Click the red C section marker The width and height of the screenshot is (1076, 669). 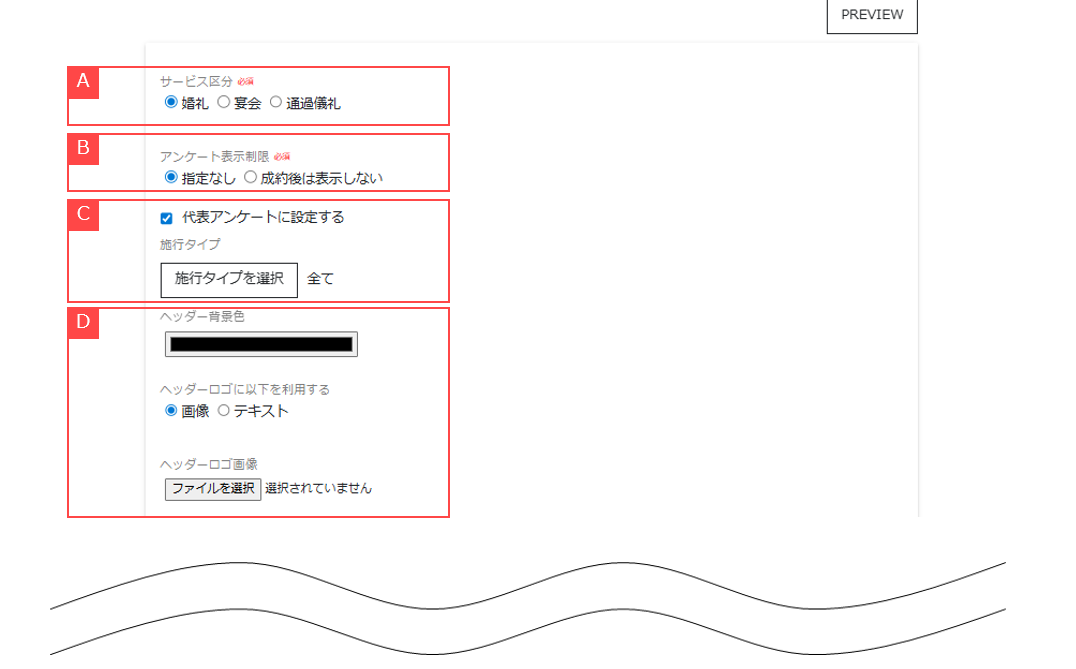[83, 214]
